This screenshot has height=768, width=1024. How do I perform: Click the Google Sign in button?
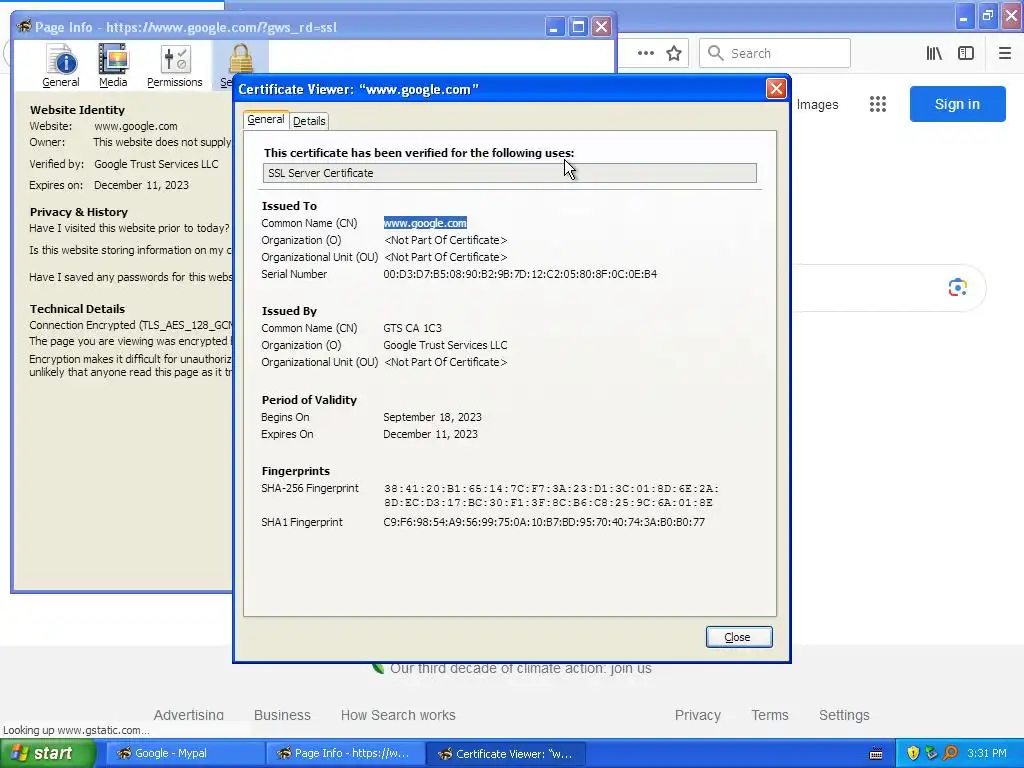tap(957, 104)
